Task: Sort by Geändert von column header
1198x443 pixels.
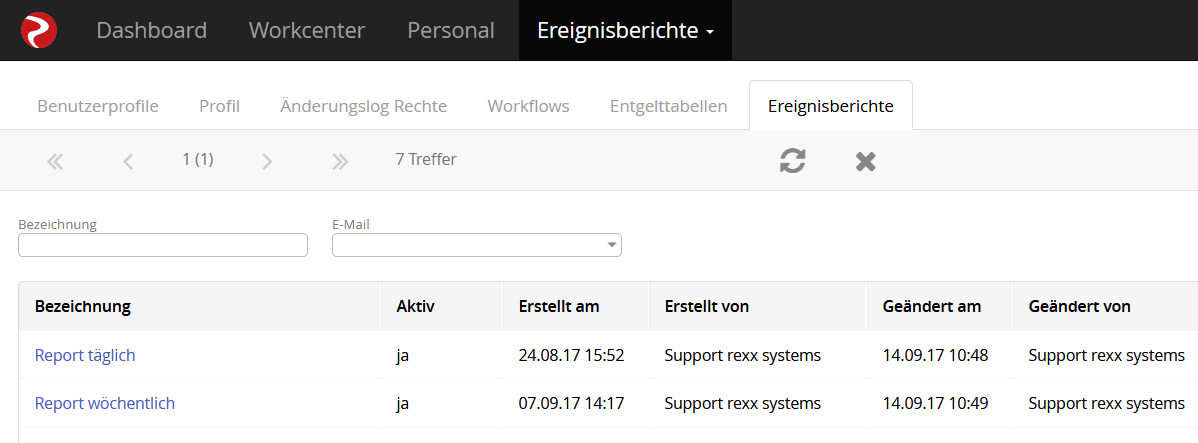Action: (x=1079, y=306)
